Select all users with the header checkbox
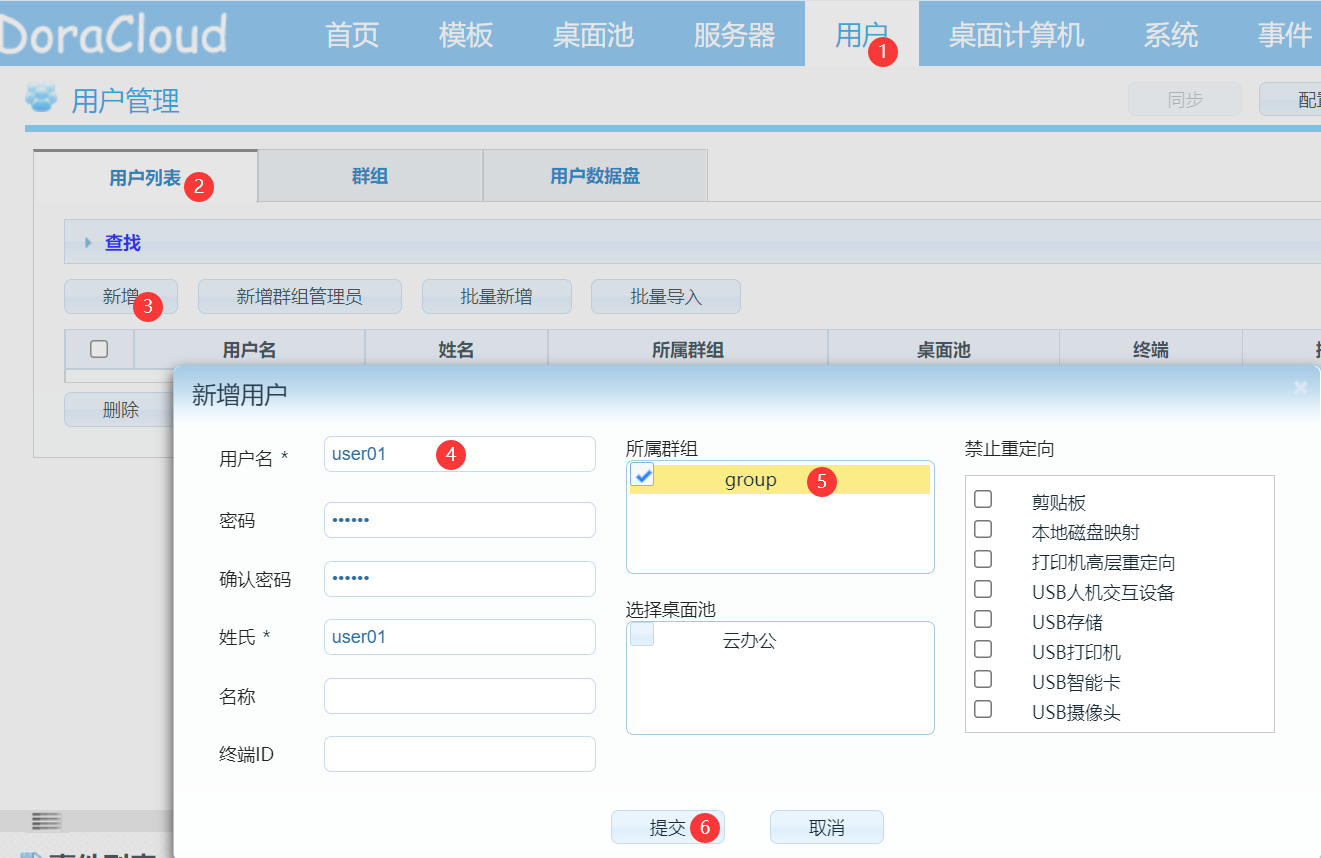 [97, 348]
